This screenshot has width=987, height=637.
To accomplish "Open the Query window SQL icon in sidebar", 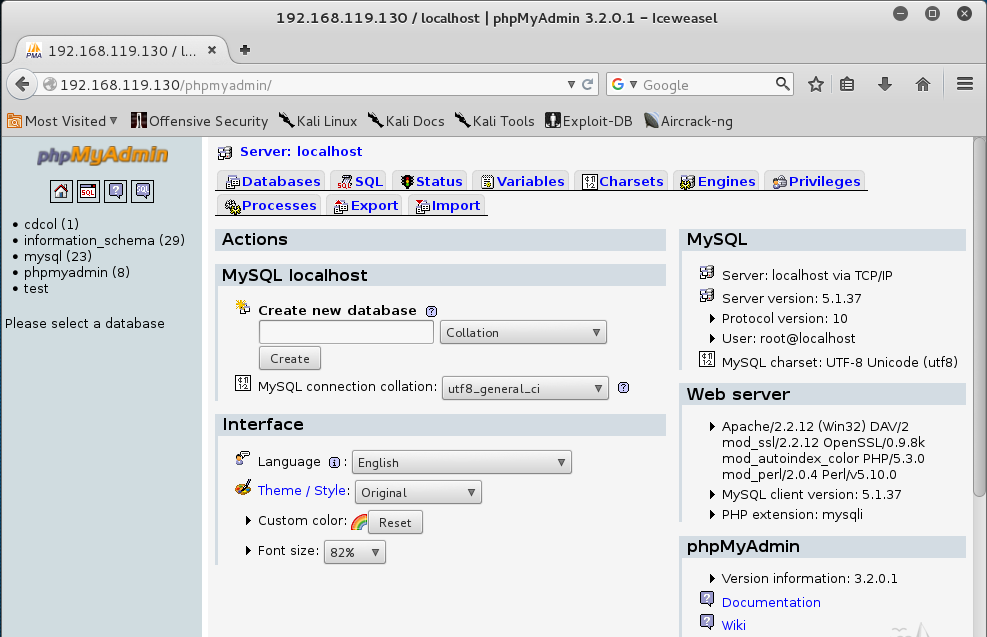I will (x=88, y=191).
